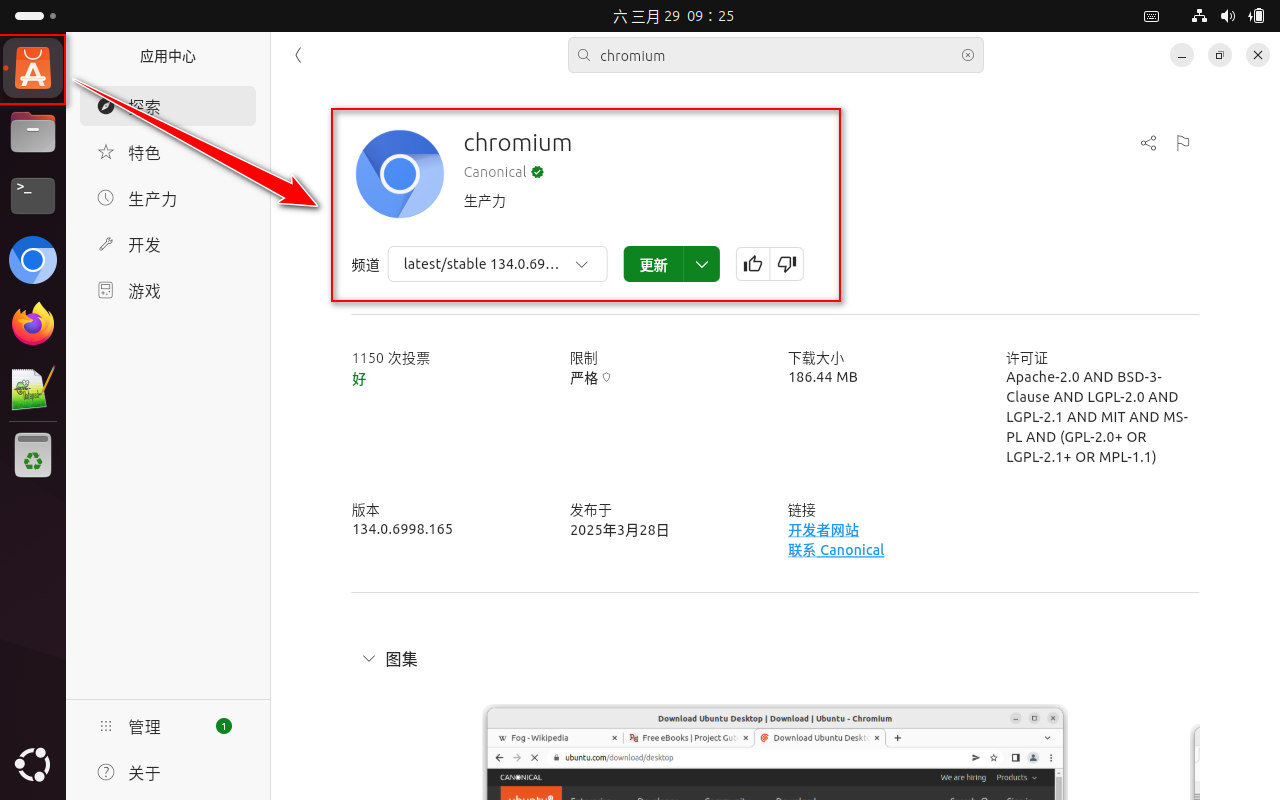
Task: Click the large chromium app logo
Action: tap(400, 174)
